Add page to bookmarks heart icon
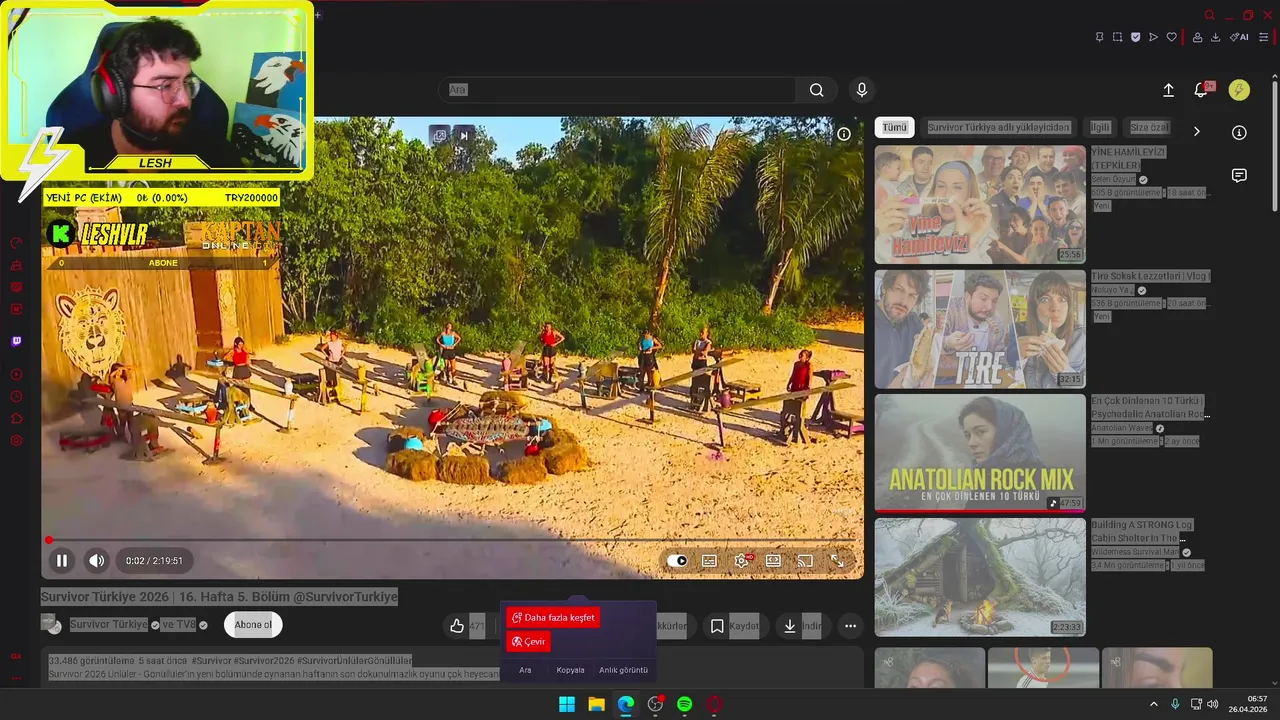 click(x=1171, y=37)
